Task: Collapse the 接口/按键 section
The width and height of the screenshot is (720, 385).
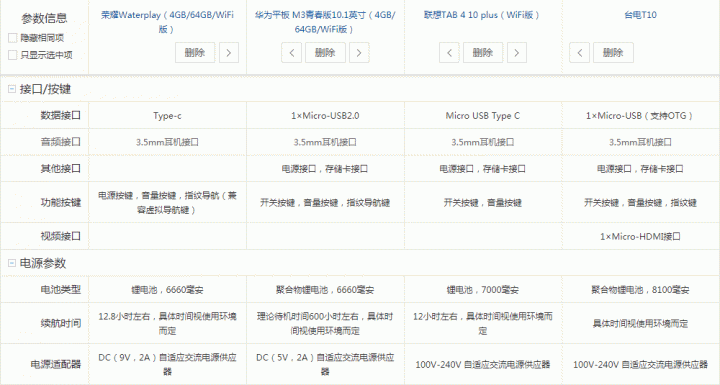Action: pyautogui.click(x=12, y=89)
